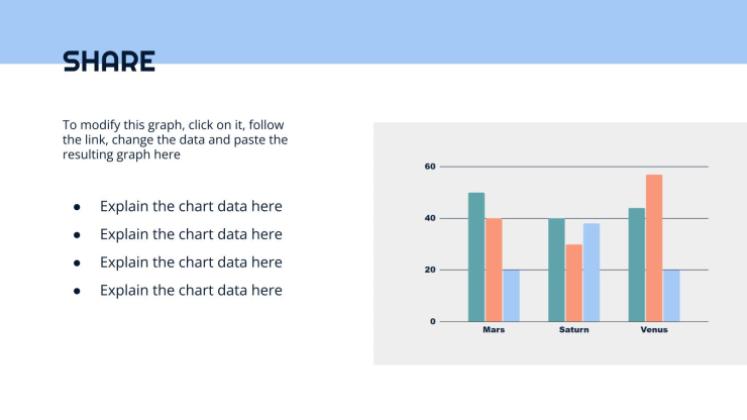
Task: Pick the light blue bar above Venus
Action: pos(671,296)
